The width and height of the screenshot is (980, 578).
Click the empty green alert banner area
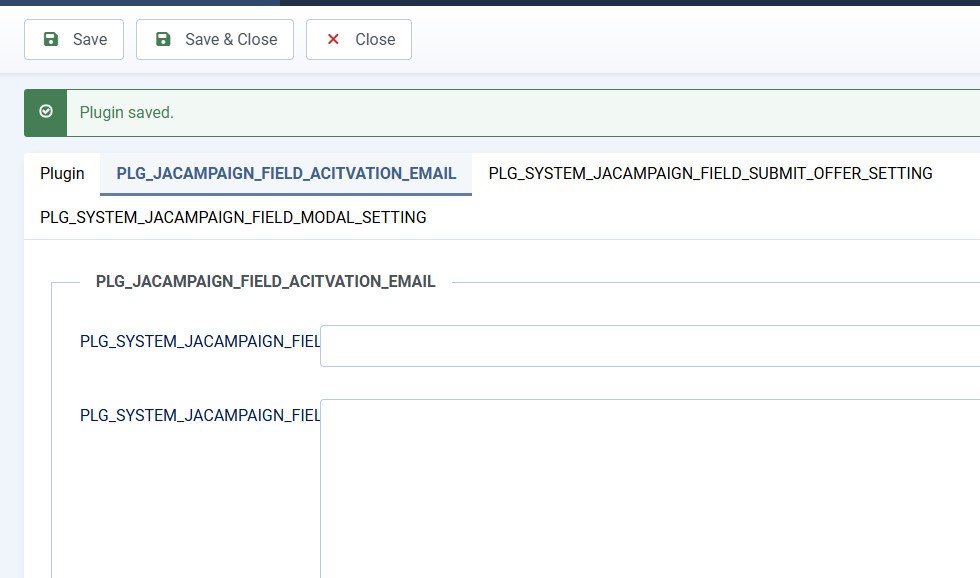(600, 113)
